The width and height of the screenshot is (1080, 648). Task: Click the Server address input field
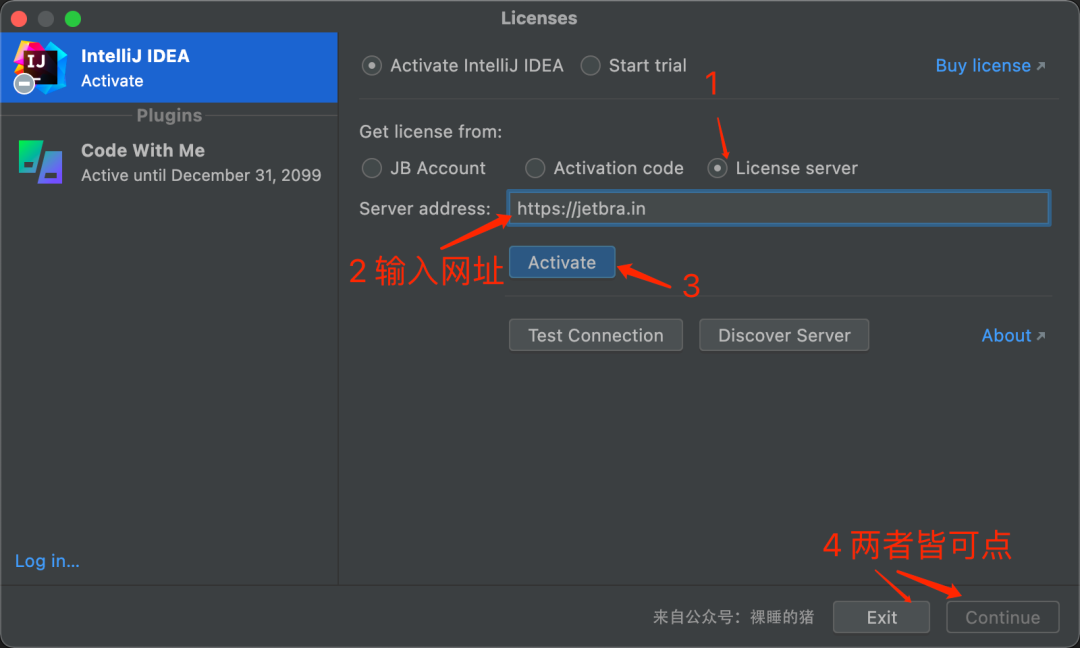coord(778,208)
